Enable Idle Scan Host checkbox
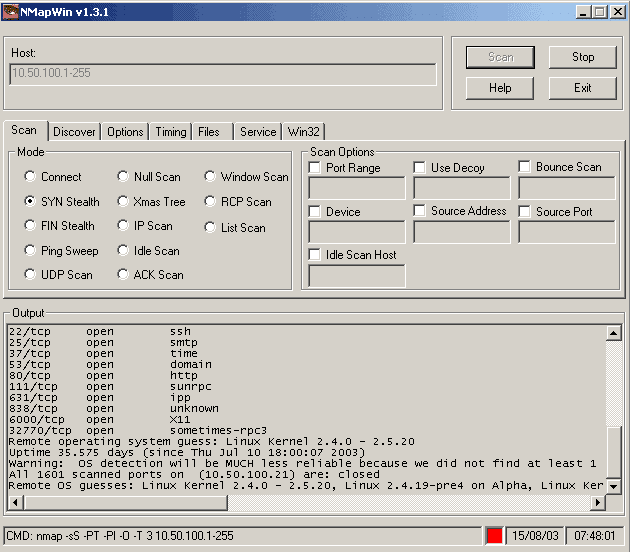Screen dimensions: 630x552 click(315, 254)
